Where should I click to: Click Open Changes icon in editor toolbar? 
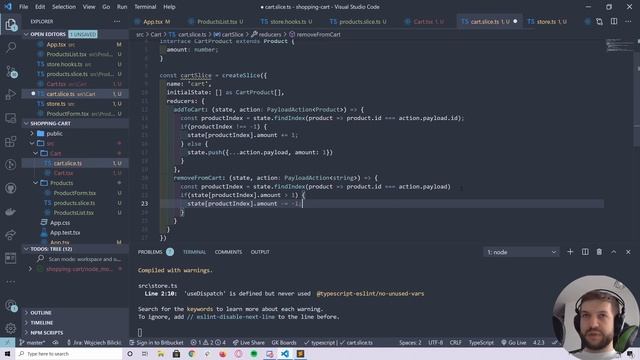(599, 22)
